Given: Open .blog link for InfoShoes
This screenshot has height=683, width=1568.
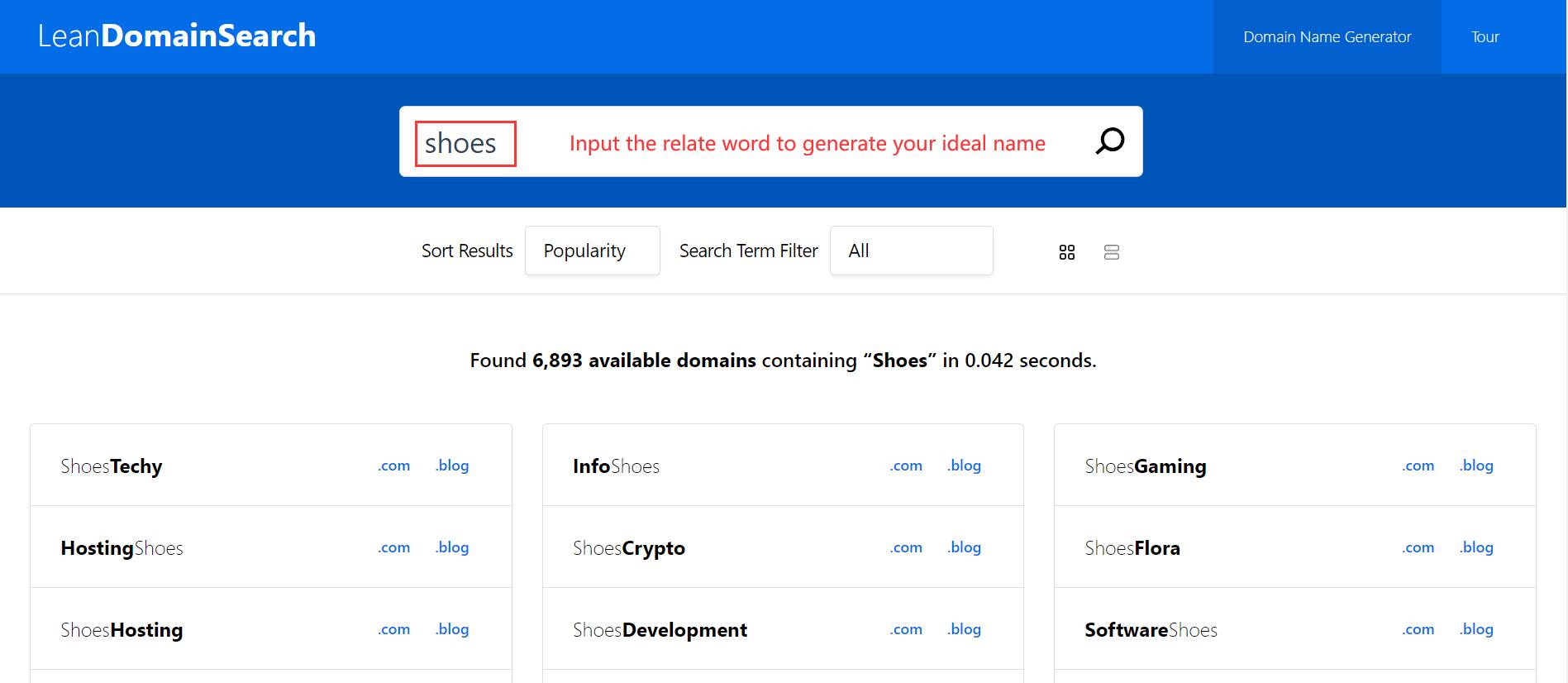Looking at the screenshot, I should (x=965, y=466).
